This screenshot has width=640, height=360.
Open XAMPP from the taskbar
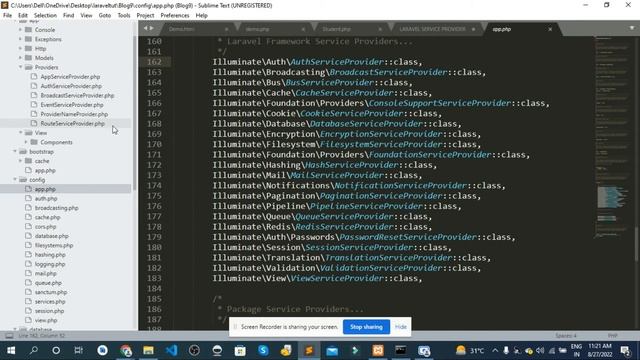click(378, 350)
